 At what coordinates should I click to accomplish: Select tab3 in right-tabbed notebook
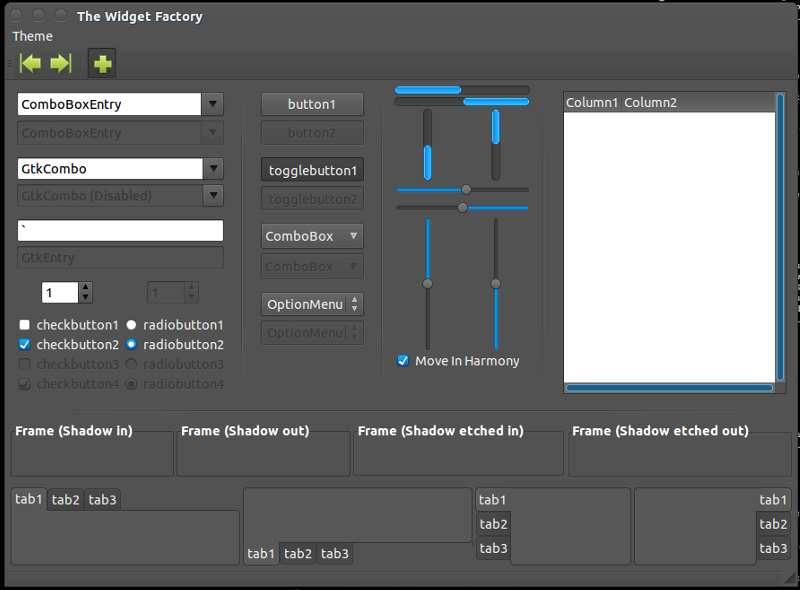(x=773, y=548)
